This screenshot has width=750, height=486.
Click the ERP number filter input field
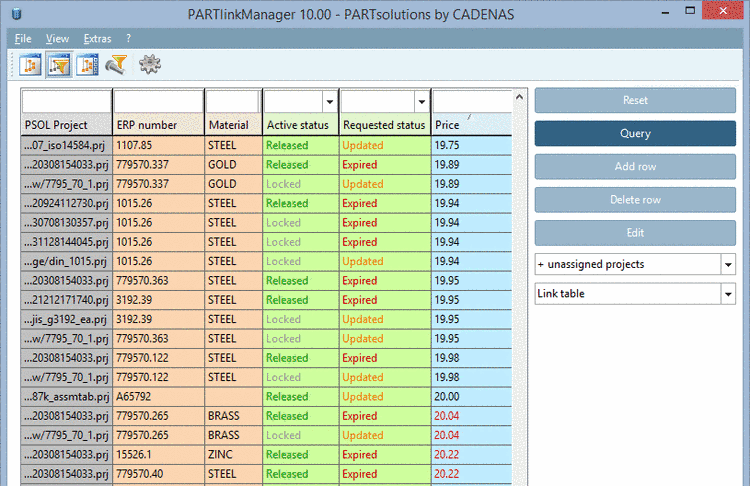coord(158,101)
